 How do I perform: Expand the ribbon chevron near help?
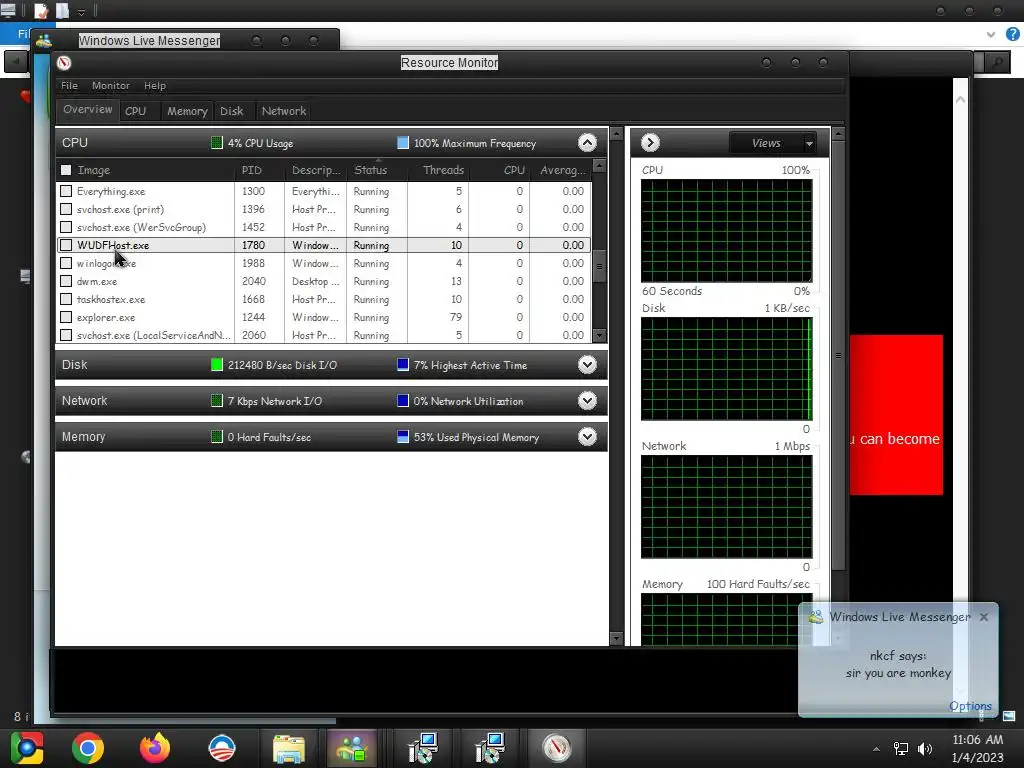[991, 35]
